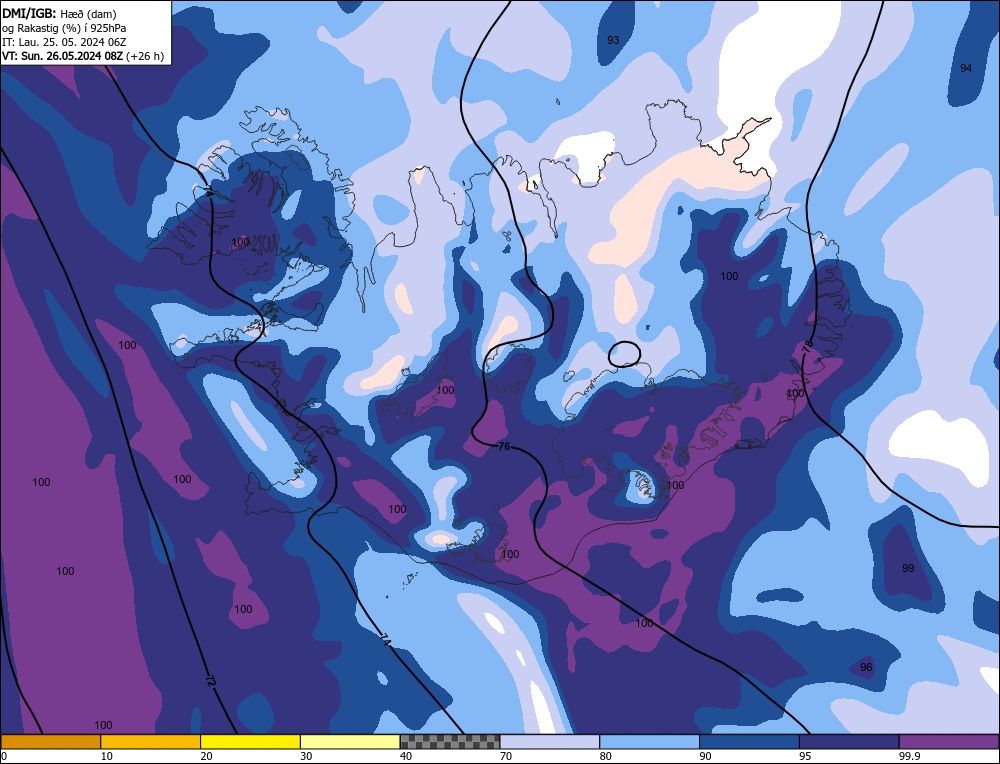Click the legend tick value "70"
Viewport: 1000px width, 764px height.
pyautogui.click(x=506, y=756)
